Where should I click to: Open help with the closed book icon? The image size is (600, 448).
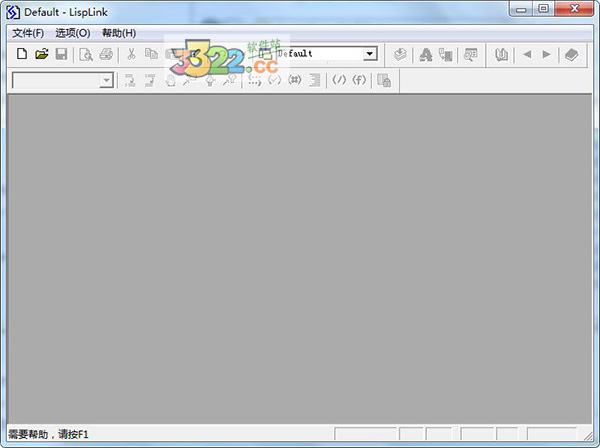571,55
